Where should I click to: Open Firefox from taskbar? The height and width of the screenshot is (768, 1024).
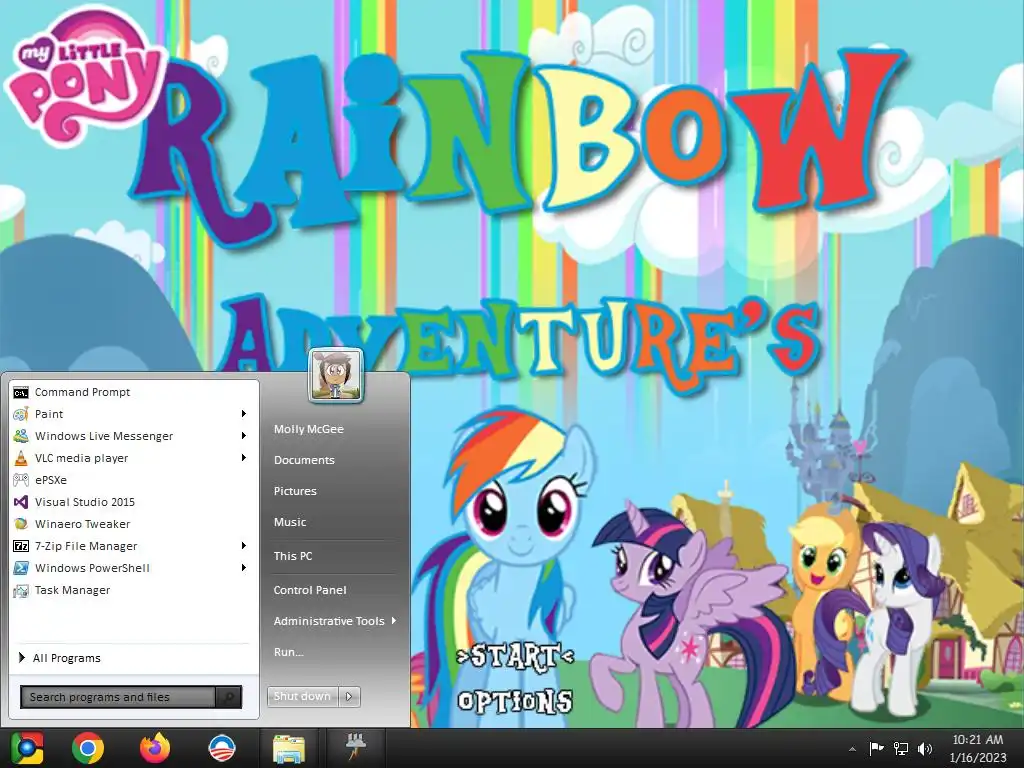coord(155,748)
